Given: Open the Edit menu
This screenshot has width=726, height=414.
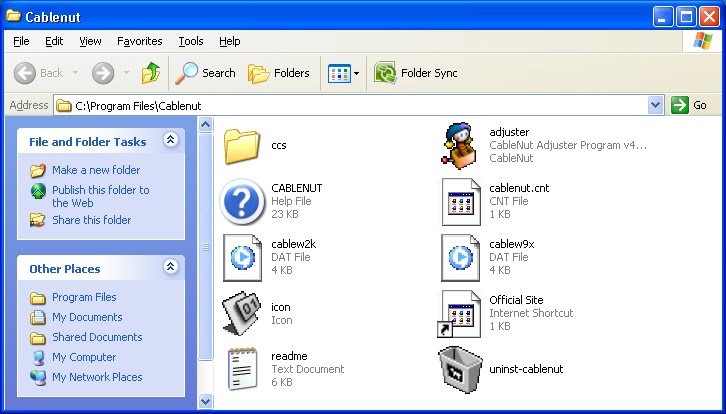Looking at the screenshot, I should coord(54,41).
